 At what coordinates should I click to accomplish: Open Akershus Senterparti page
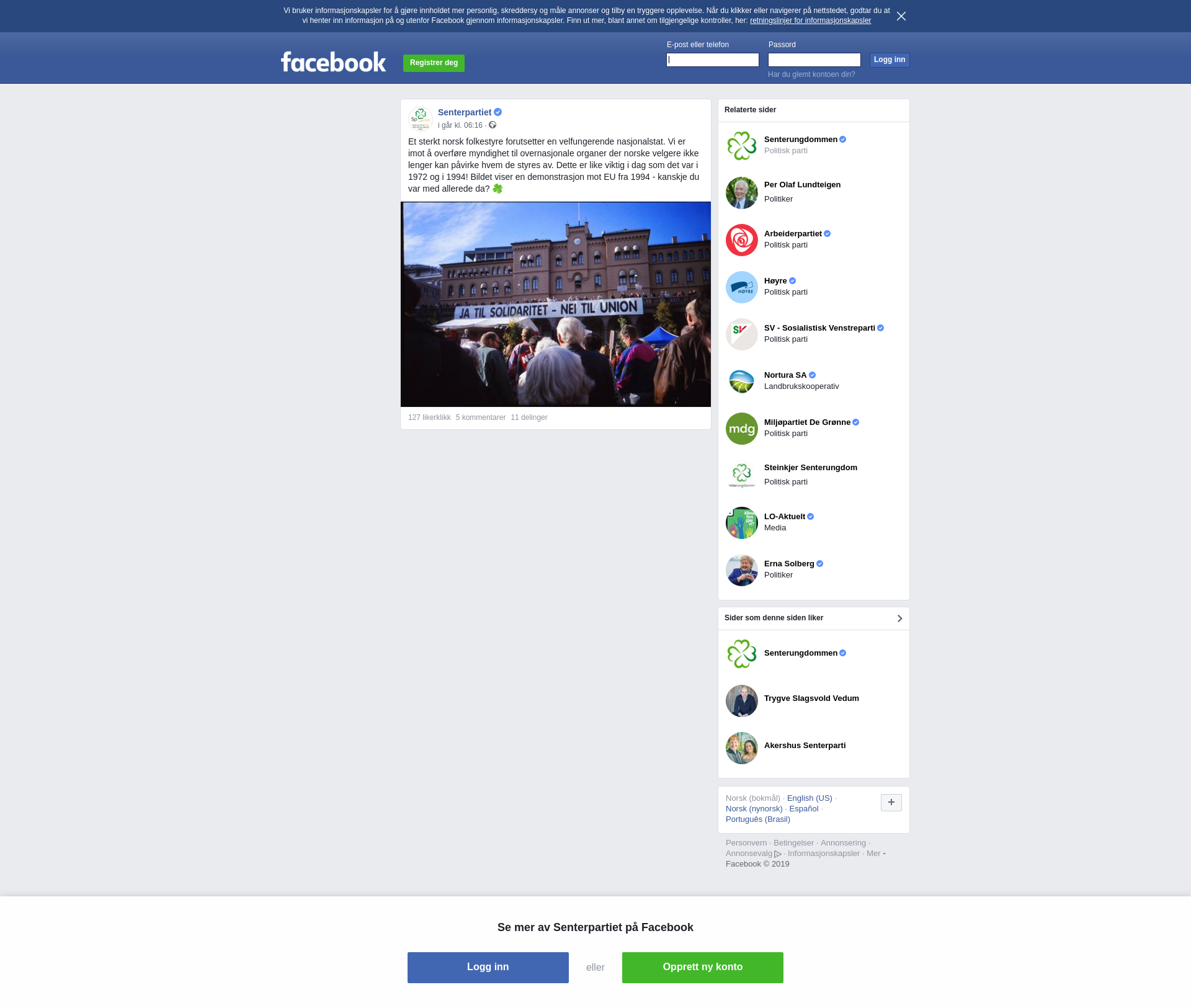tap(805, 746)
